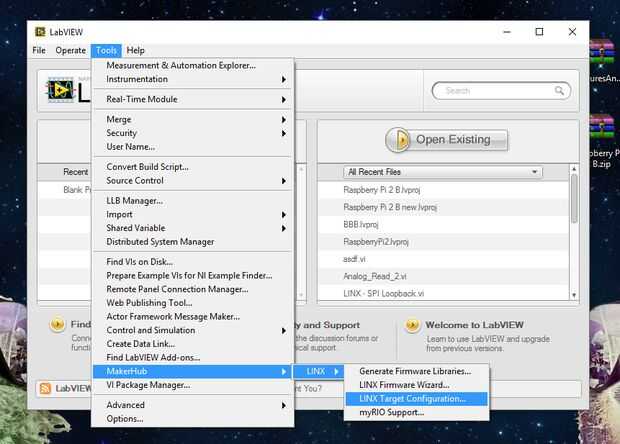620x444 pixels.
Task: Open the Help menu
Action: pos(135,51)
